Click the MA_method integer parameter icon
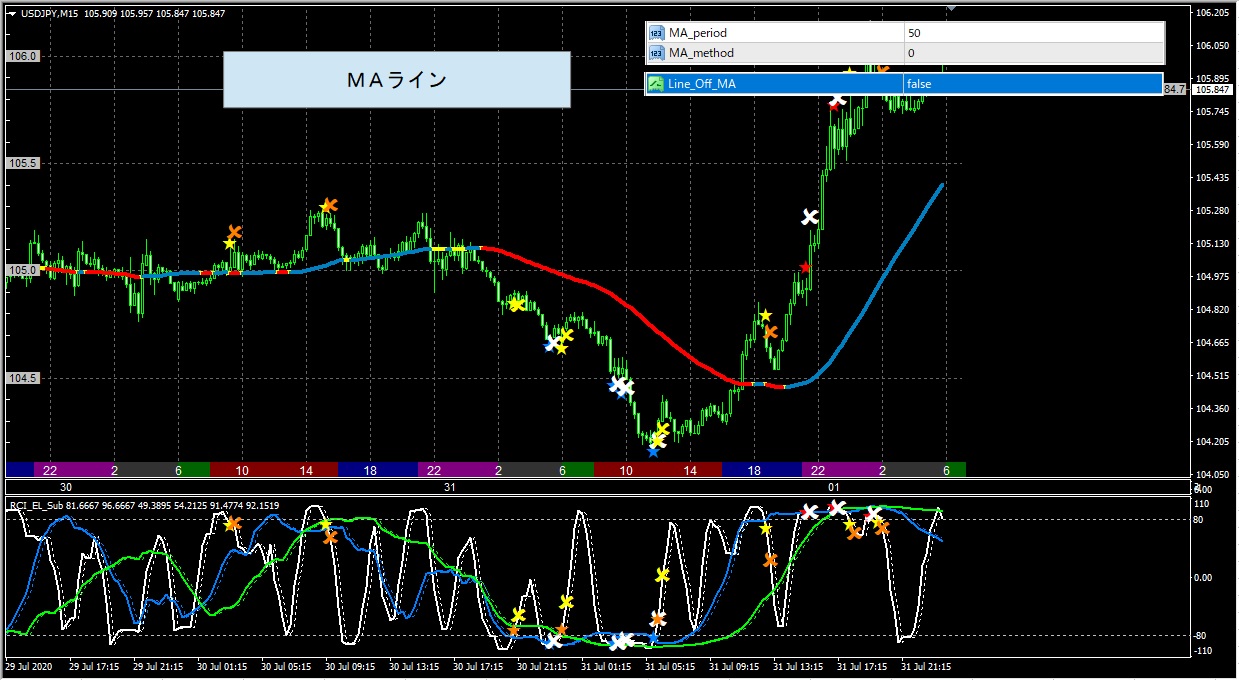The width and height of the screenshot is (1239, 680). point(656,53)
